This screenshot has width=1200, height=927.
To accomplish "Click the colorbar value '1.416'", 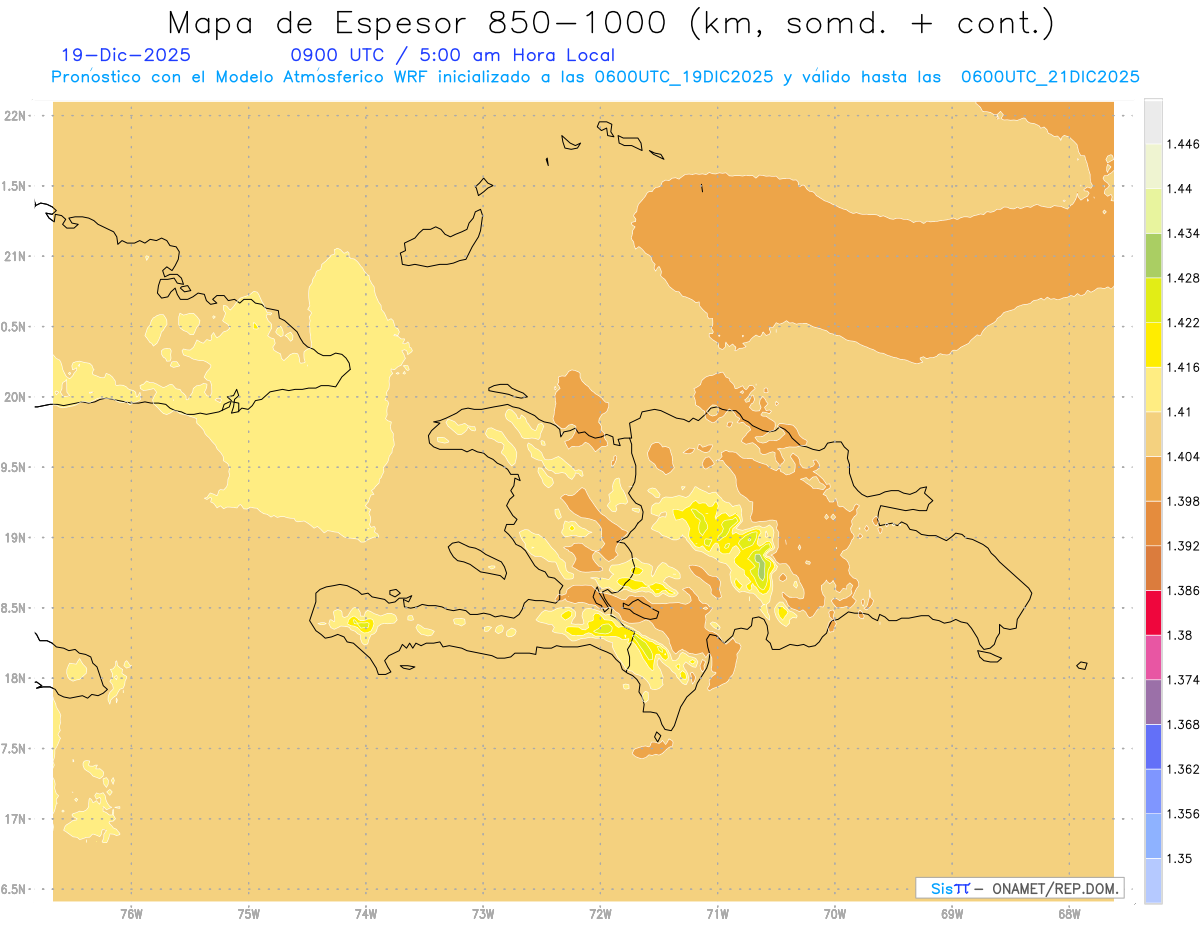I will (x=1181, y=367).
